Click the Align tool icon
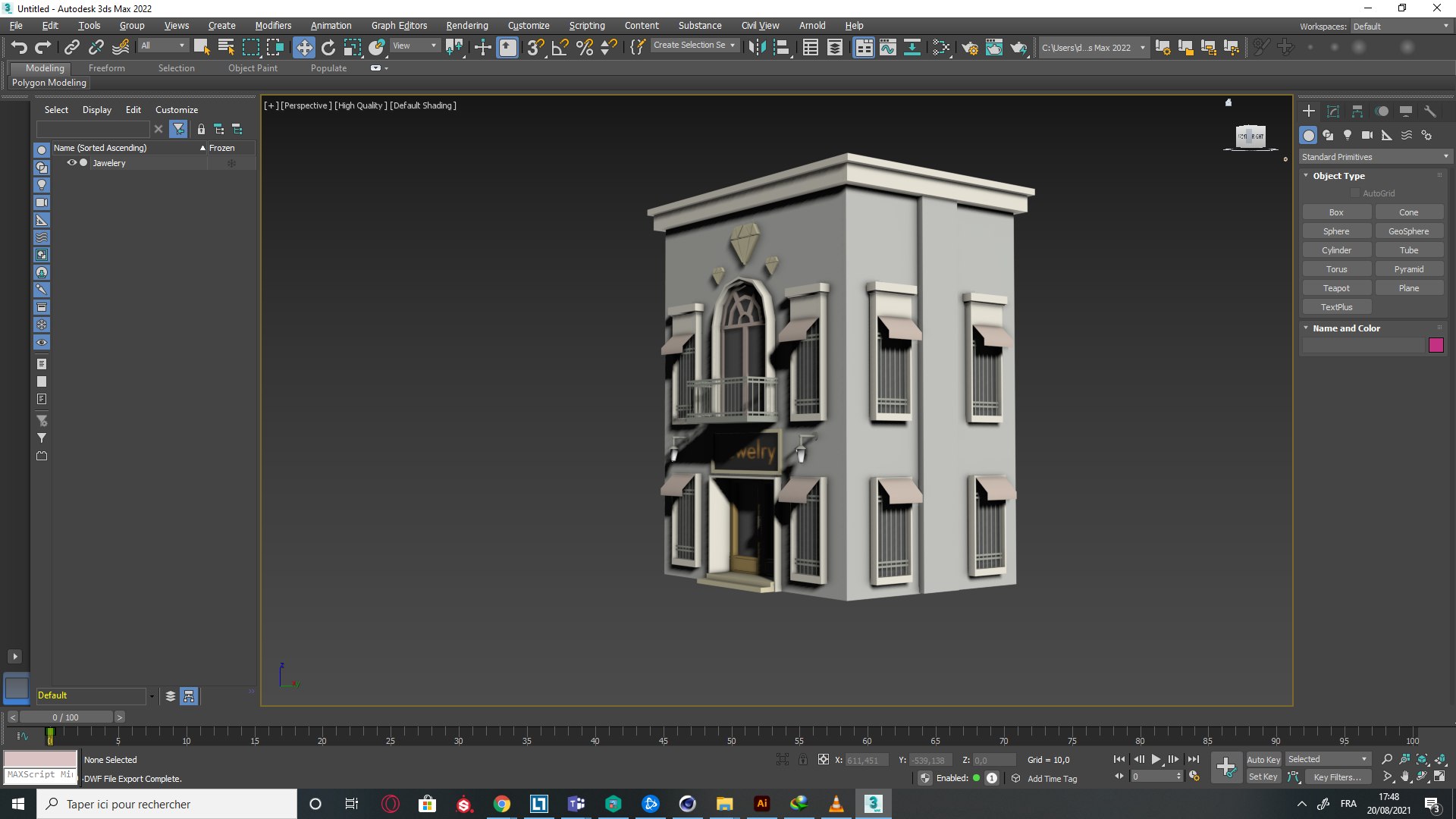Viewport: 1456px width, 819px height. coord(782,47)
